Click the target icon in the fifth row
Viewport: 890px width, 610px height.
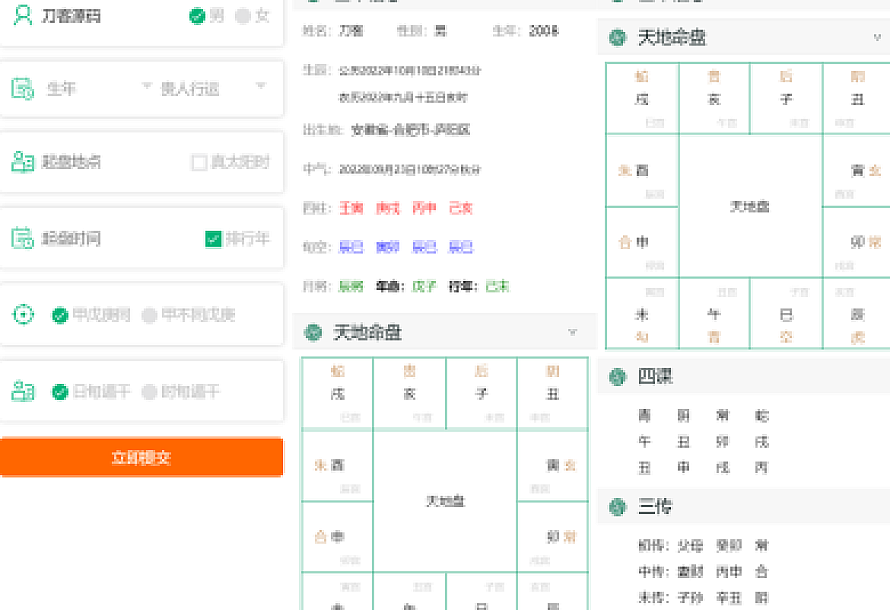click(x=22, y=315)
